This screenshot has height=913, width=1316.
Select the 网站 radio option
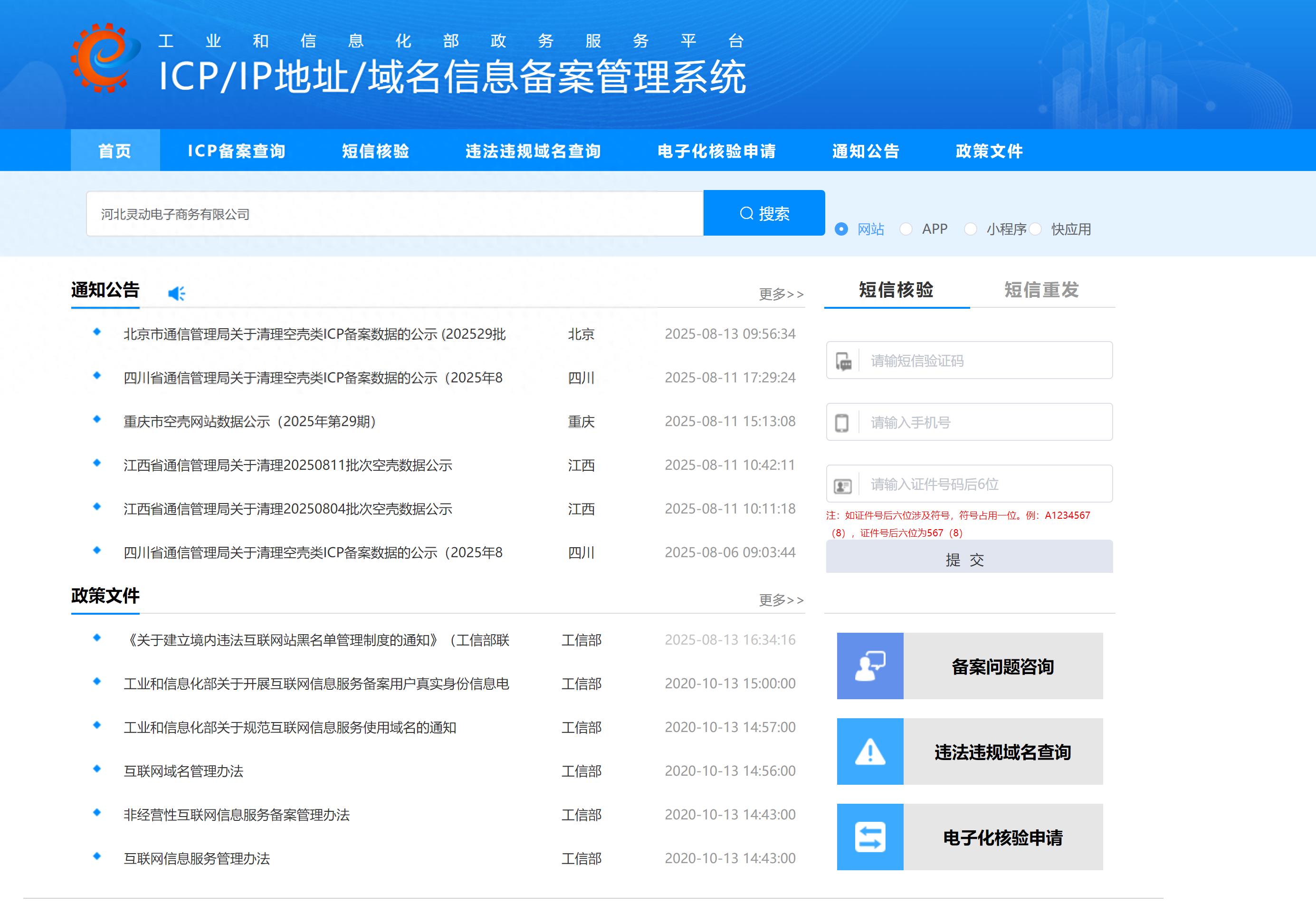[x=841, y=229]
